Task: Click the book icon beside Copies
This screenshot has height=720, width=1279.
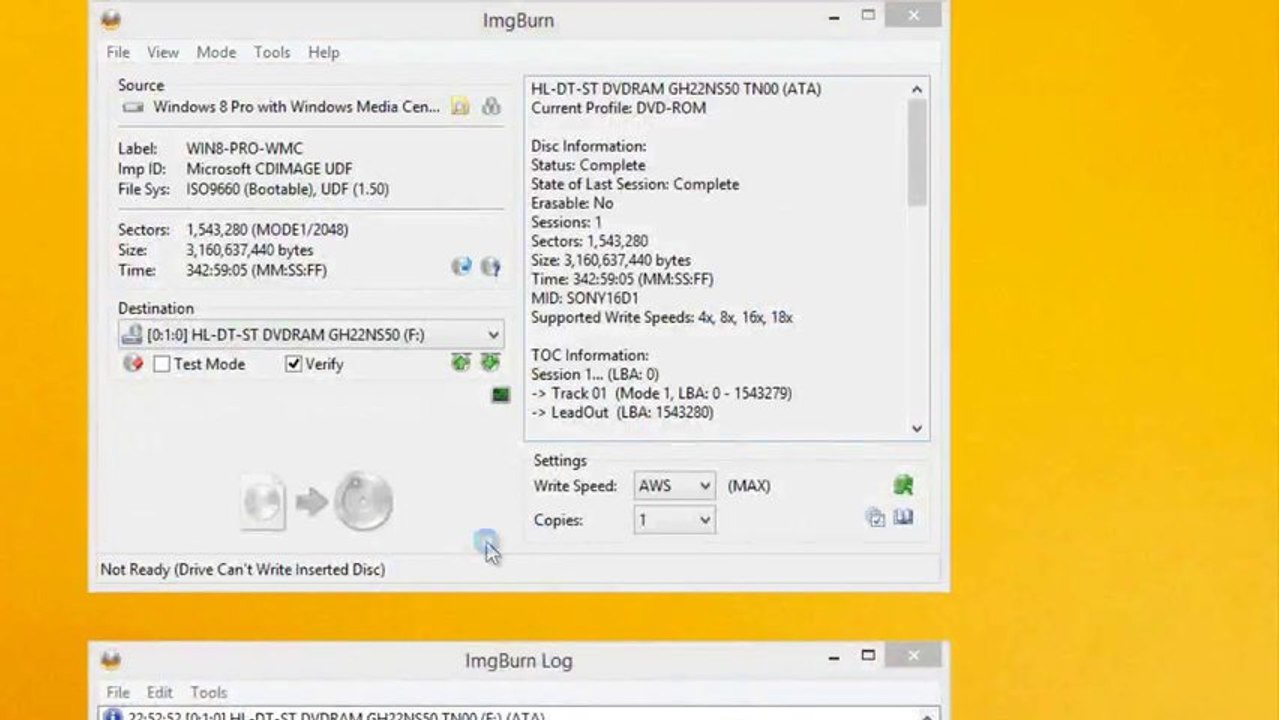Action: 903,518
